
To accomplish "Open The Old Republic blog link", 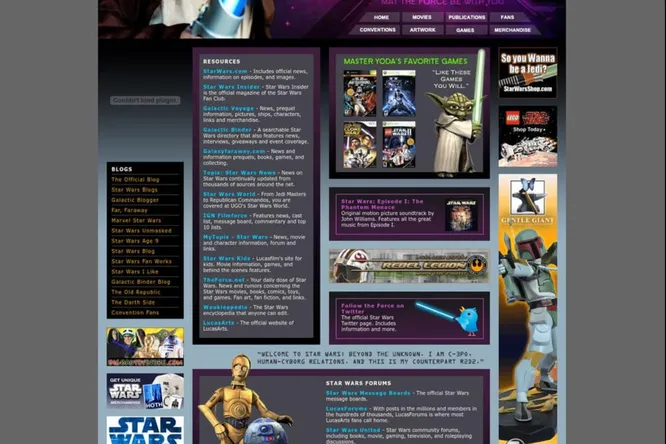I will click(135, 292).
